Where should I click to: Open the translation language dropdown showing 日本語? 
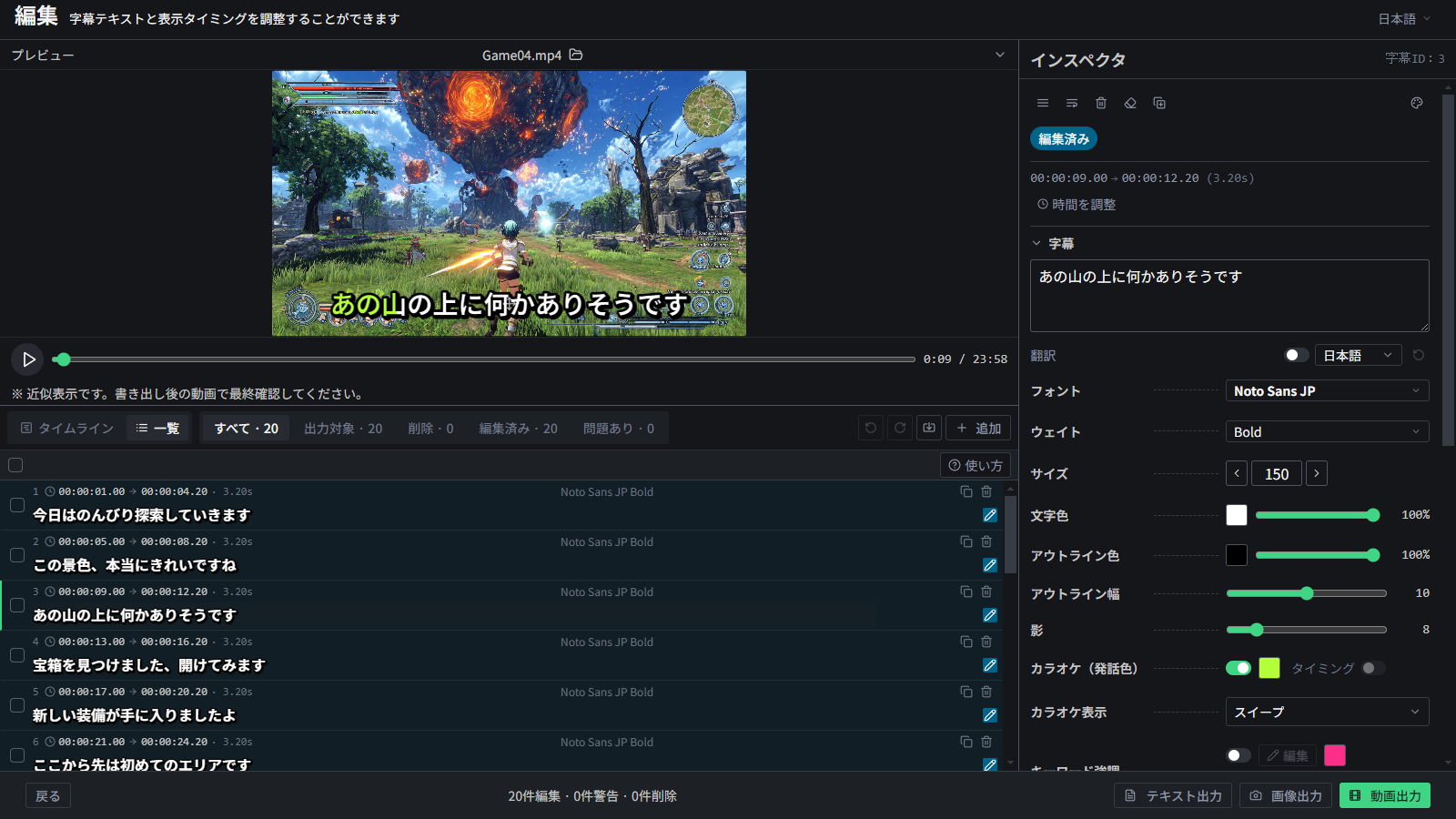tap(1358, 355)
